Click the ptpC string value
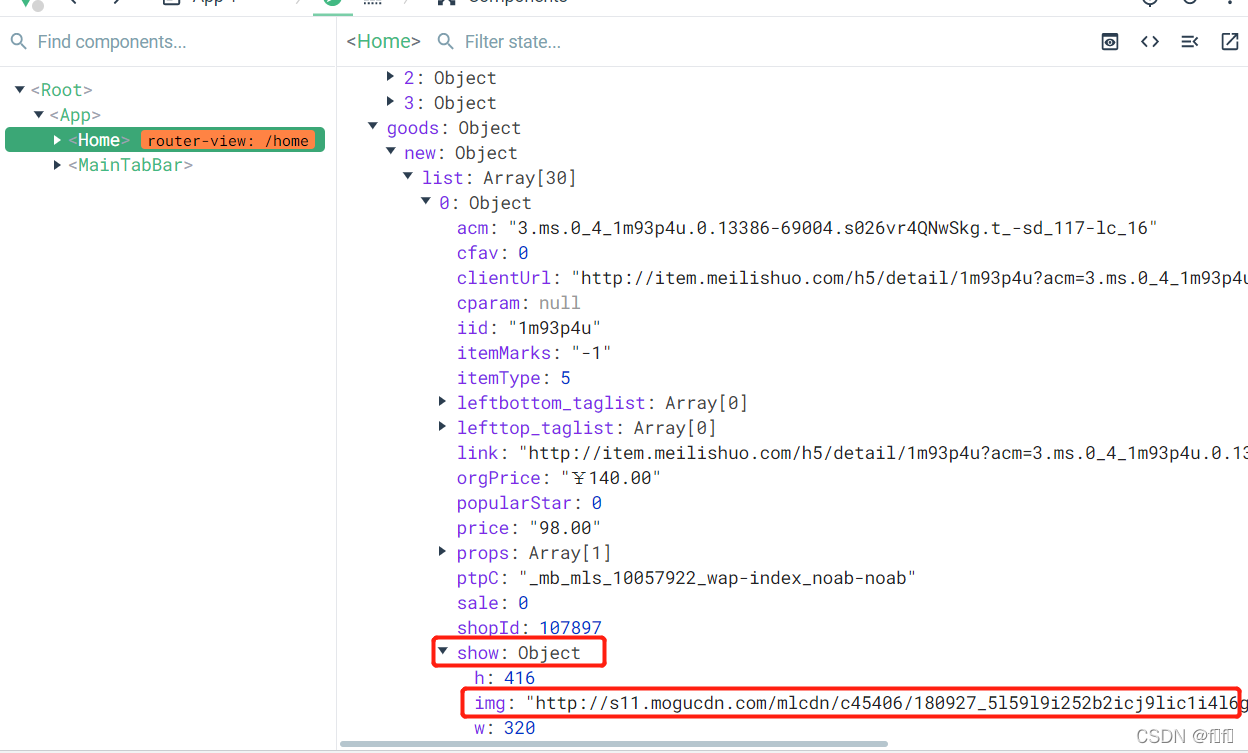This screenshot has width=1248, height=753. click(x=717, y=578)
